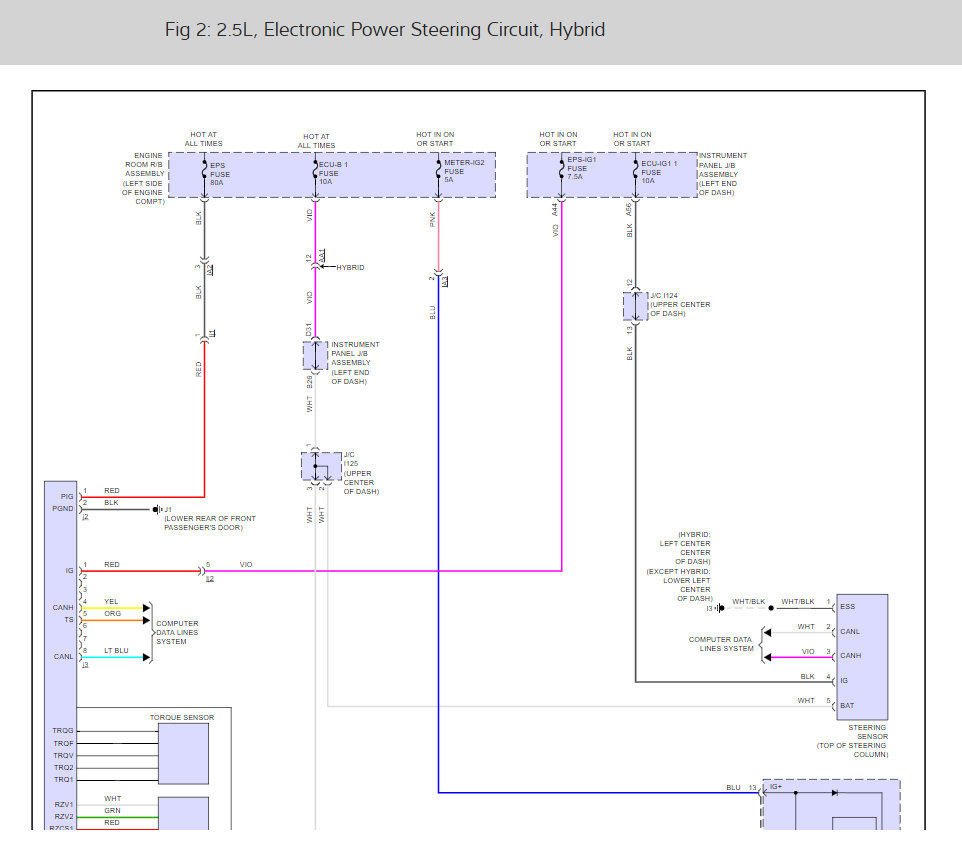Select the ECU-IG1 1 FUSE 10A label
This screenshot has height=856, width=962.
[x=659, y=172]
